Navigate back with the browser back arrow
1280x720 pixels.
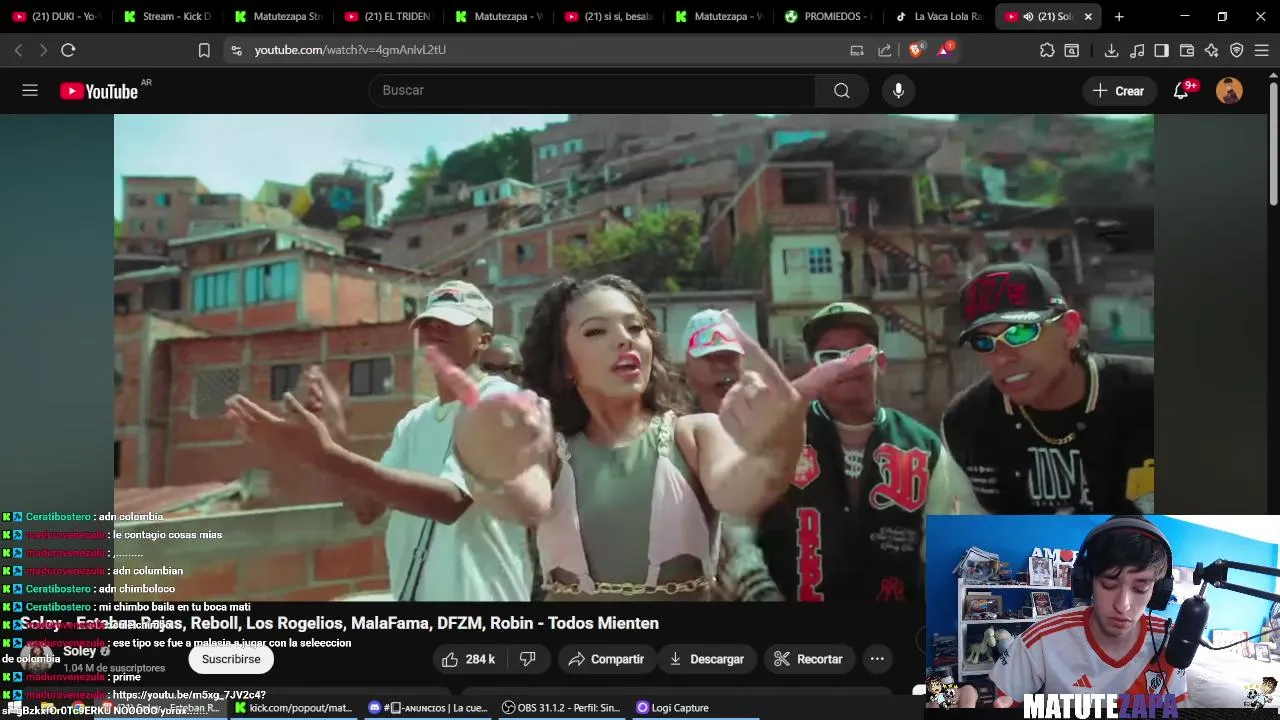18,50
